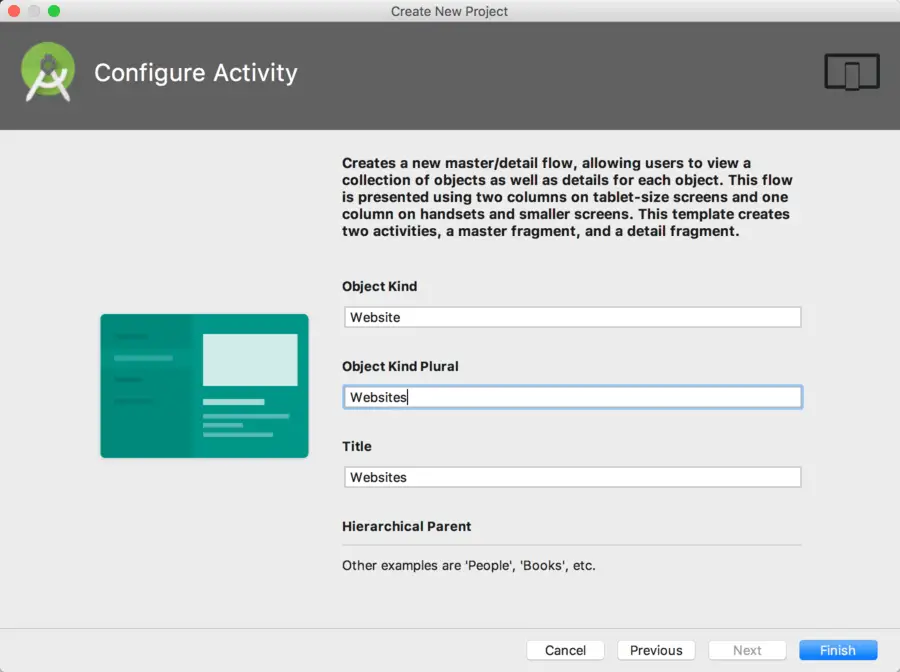The width and height of the screenshot is (900, 672).
Task: Click the master/detail flow description paragraph
Action: pos(566,197)
